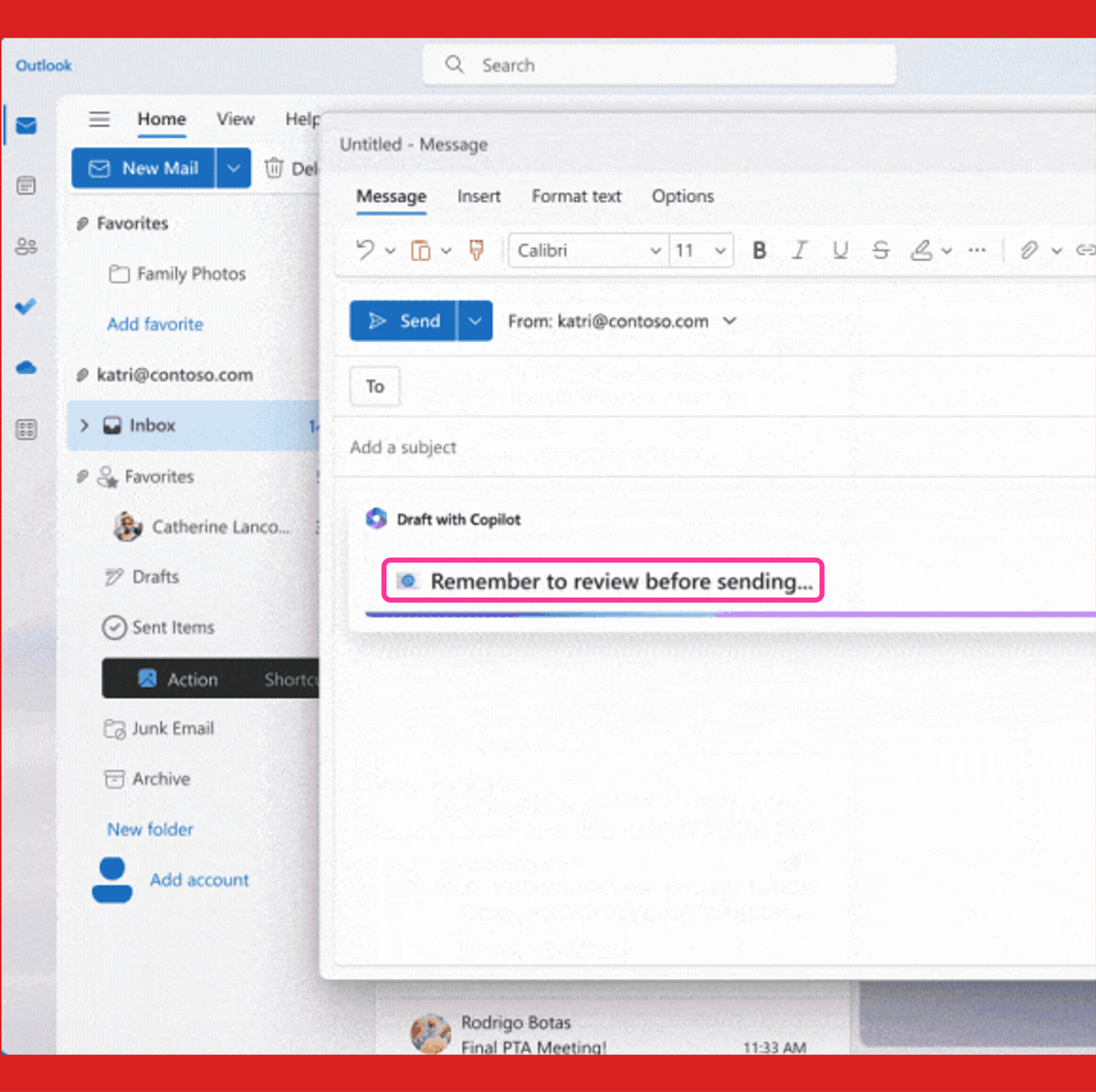Collapse the katri@contoso.com account header

[x=165, y=375]
